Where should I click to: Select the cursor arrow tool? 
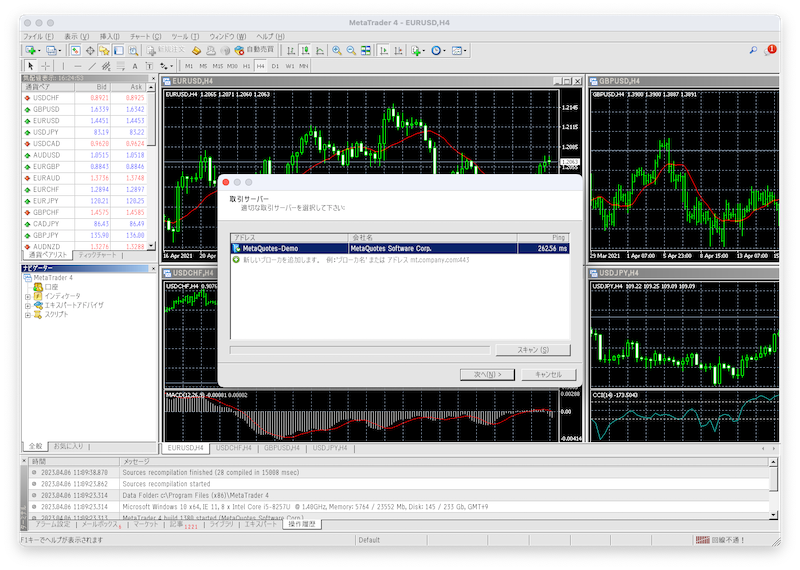[x=31, y=66]
